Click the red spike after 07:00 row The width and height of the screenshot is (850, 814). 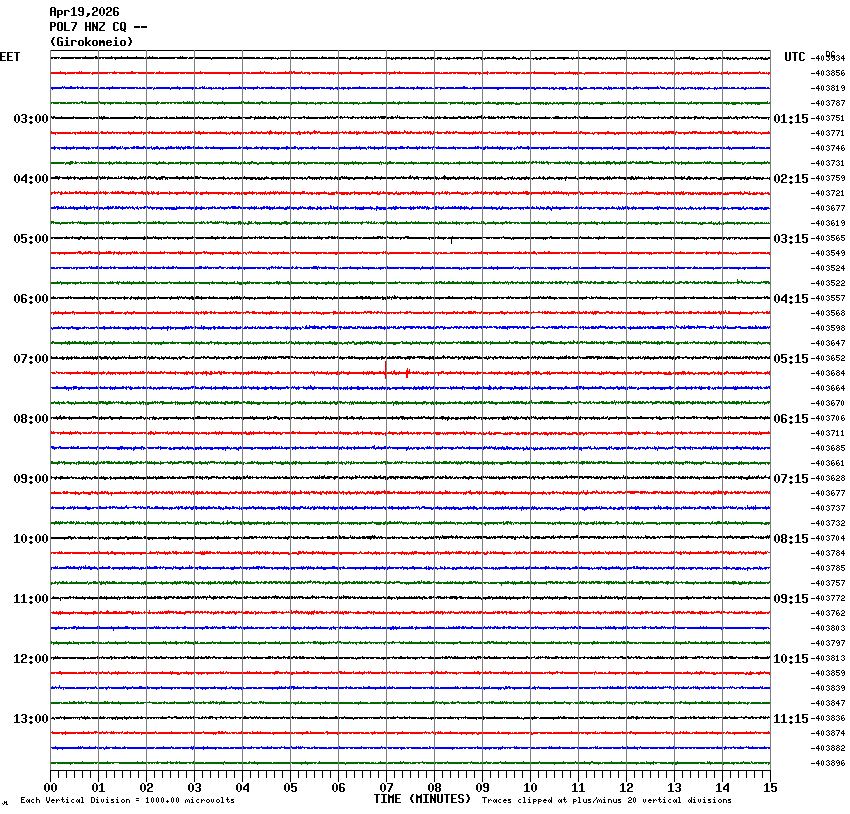[407, 373]
